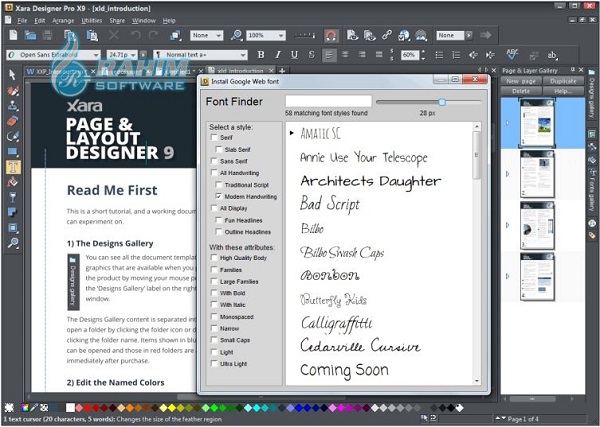Pick the red color swatch
Image resolution: width=600 pixels, height=427 pixels.
[87, 408]
